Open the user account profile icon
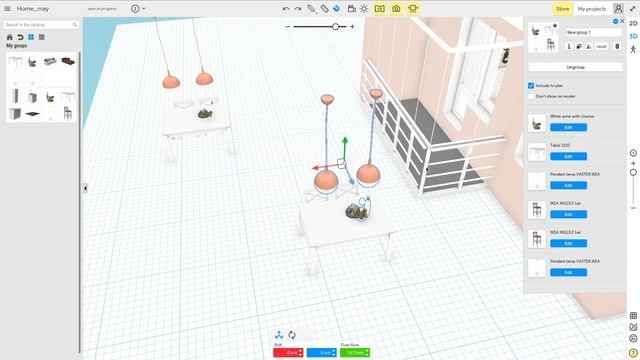Image resolution: width=640 pixels, height=360 pixels. [618, 9]
